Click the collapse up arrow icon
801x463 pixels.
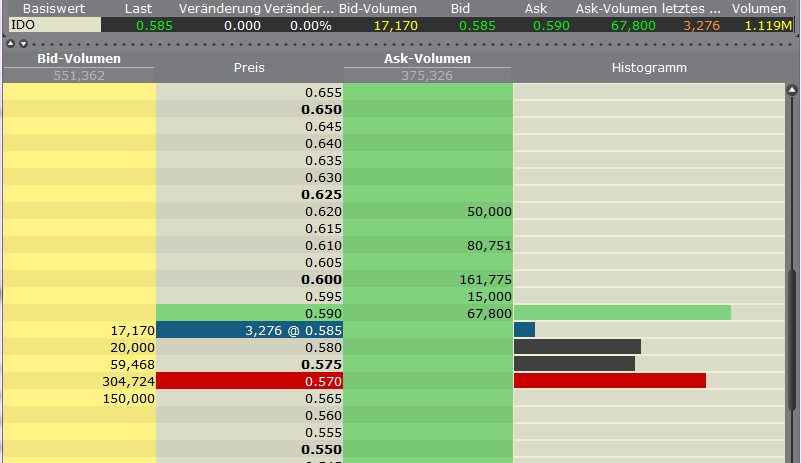click(x=10, y=44)
